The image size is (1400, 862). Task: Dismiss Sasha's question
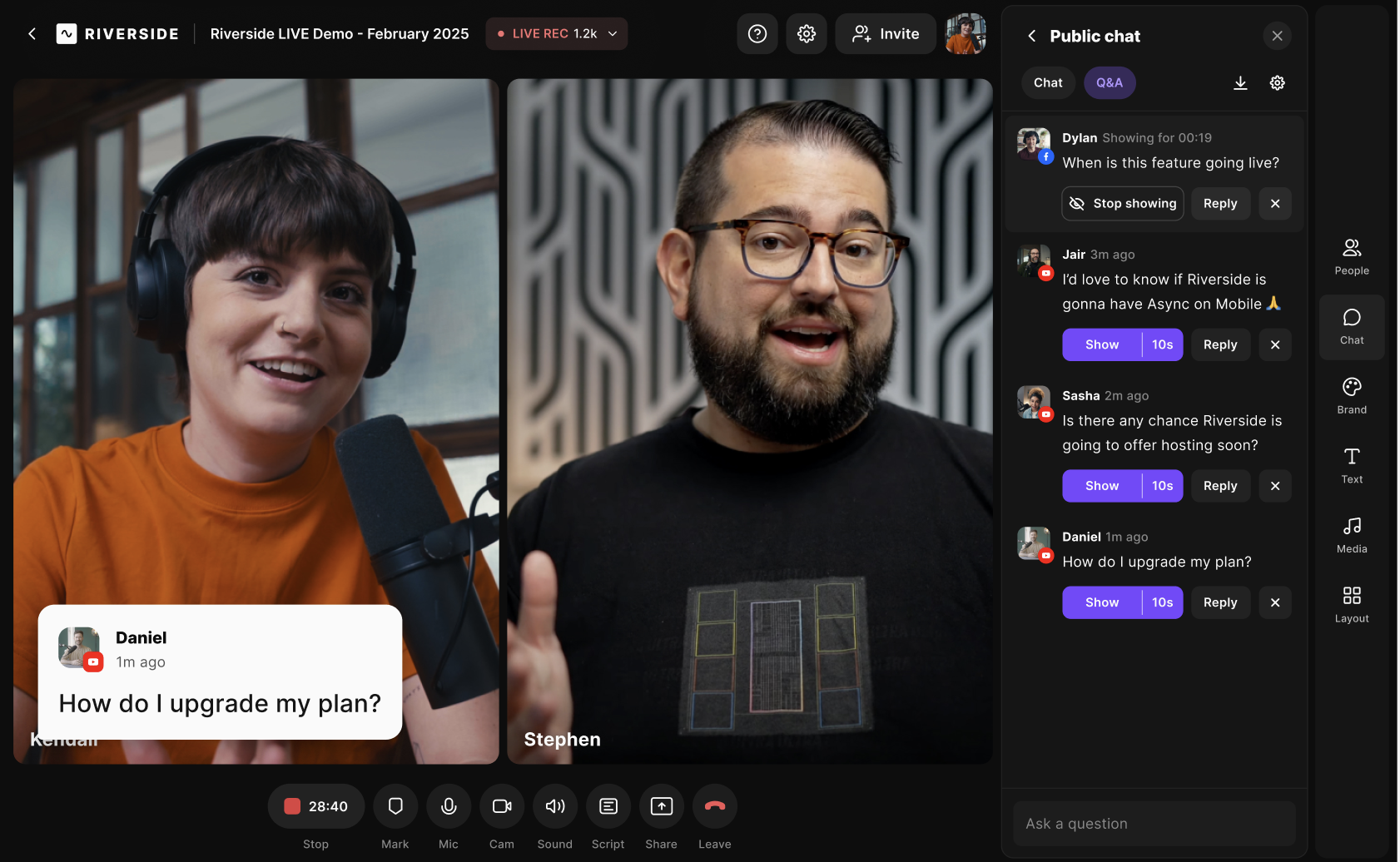1274,486
